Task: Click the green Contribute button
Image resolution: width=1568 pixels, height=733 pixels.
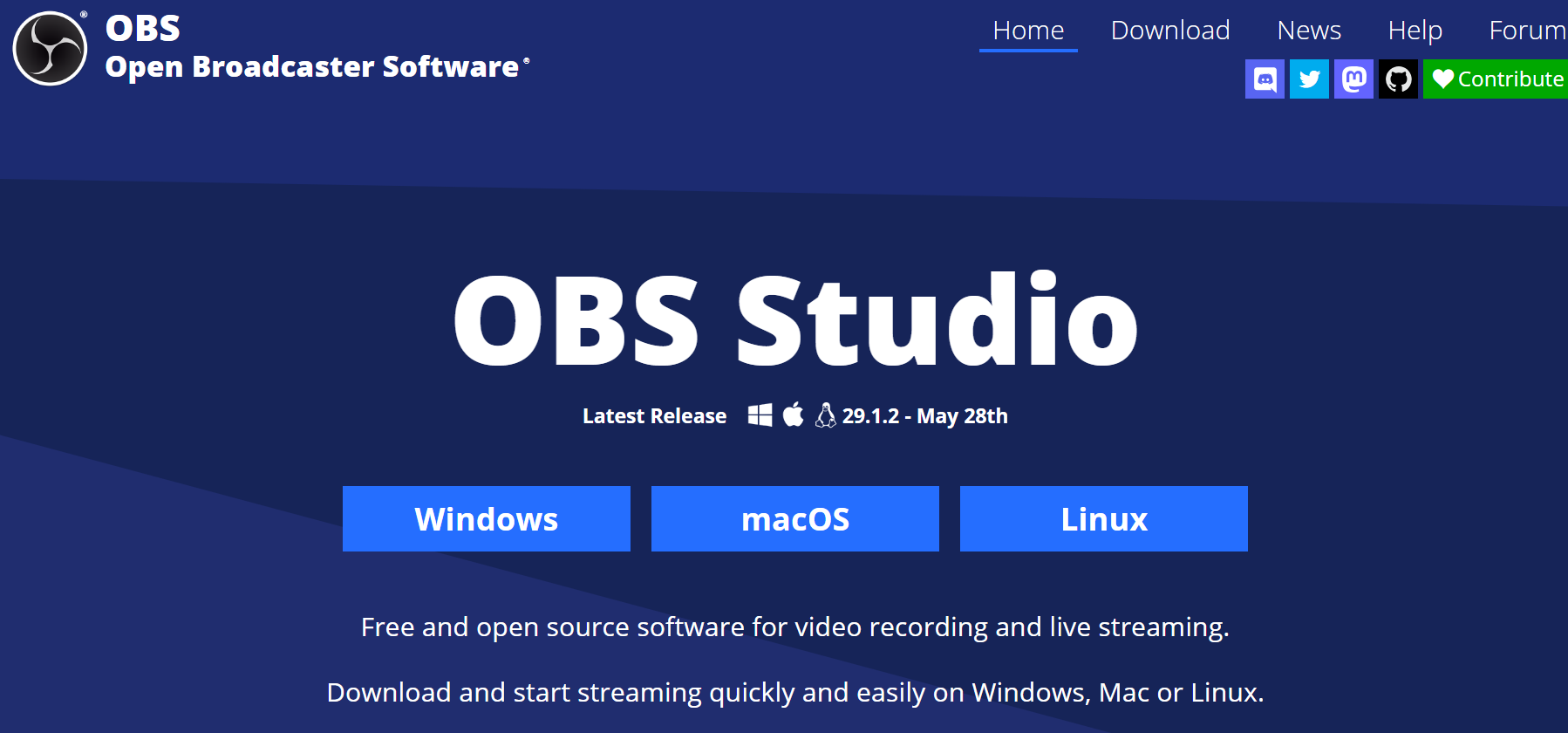Action: pos(1496,79)
